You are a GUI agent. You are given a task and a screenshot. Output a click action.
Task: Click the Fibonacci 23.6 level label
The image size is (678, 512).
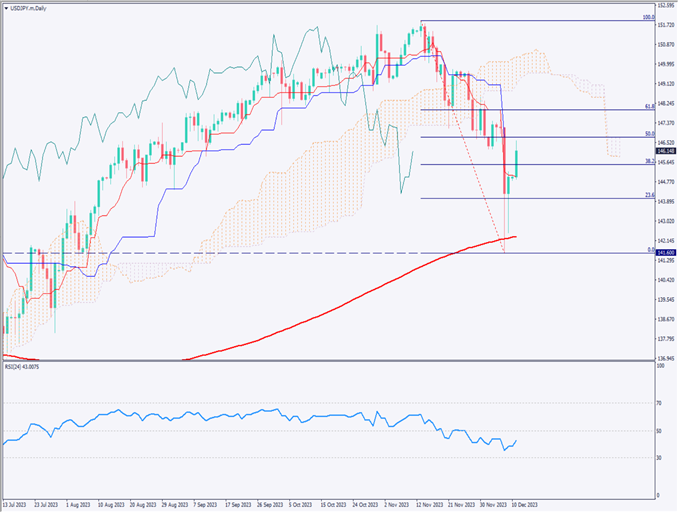tap(648, 195)
